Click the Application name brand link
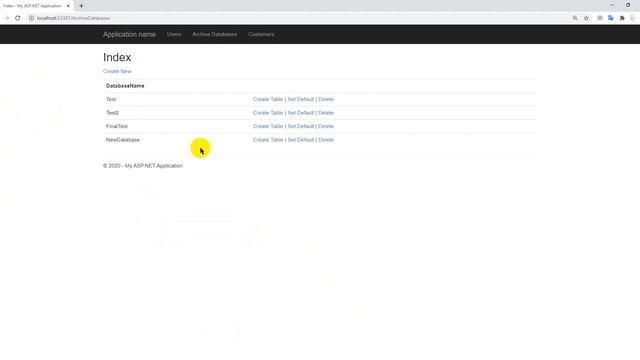 click(x=129, y=34)
